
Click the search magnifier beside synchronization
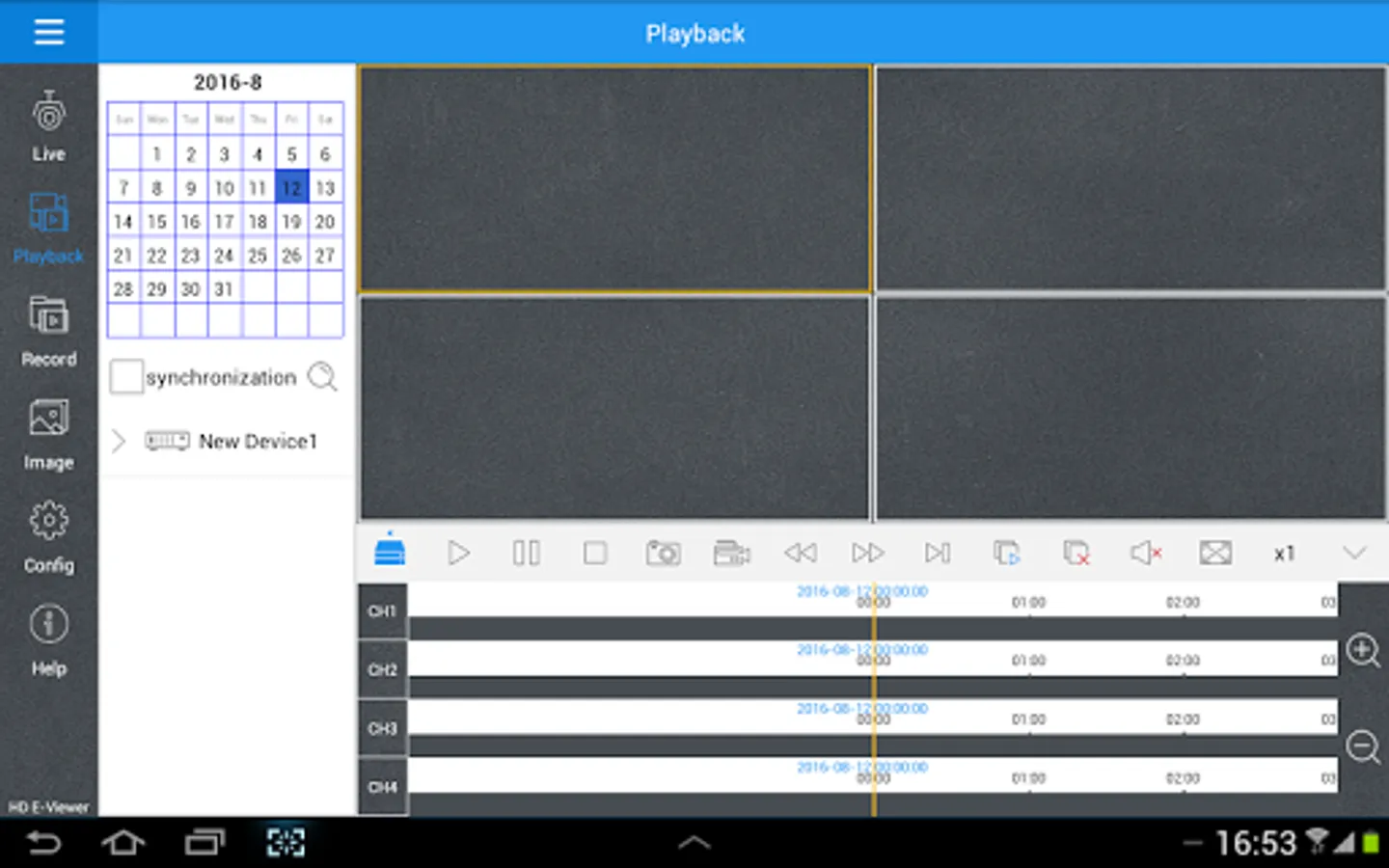pyautogui.click(x=323, y=377)
